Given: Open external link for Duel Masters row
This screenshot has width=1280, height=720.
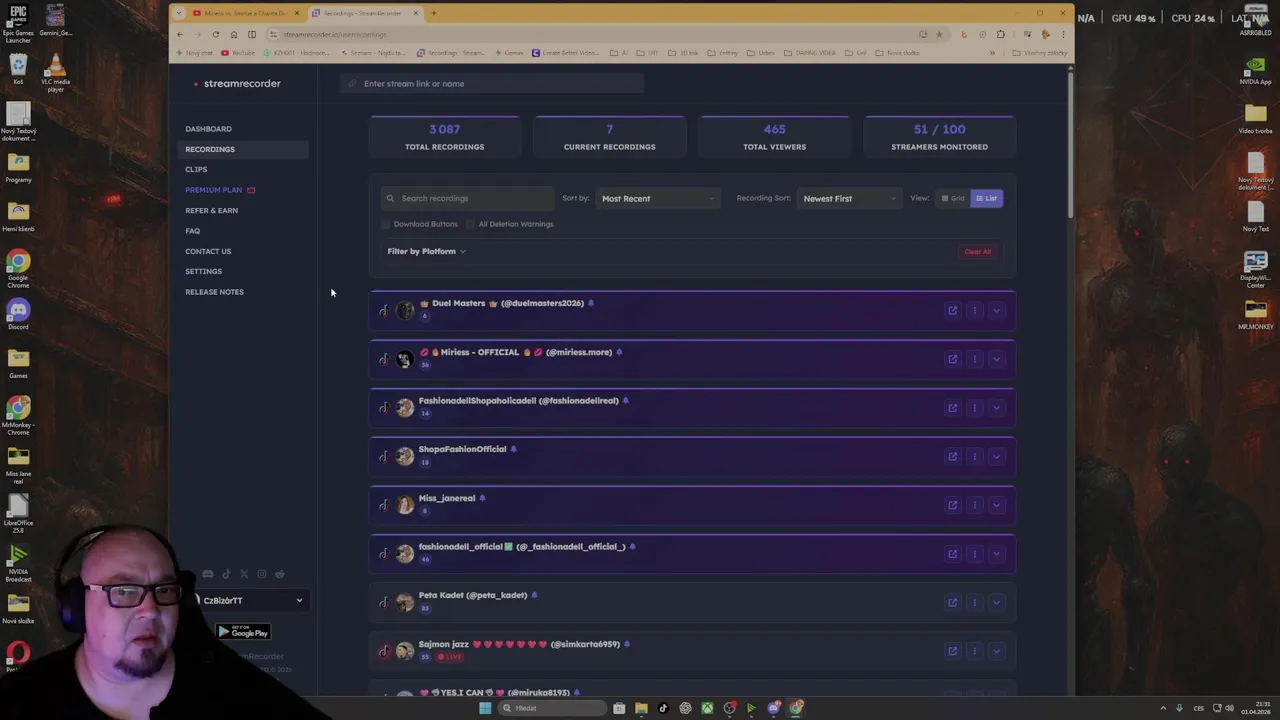Looking at the screenshot, I should click(x=952, y=310).
